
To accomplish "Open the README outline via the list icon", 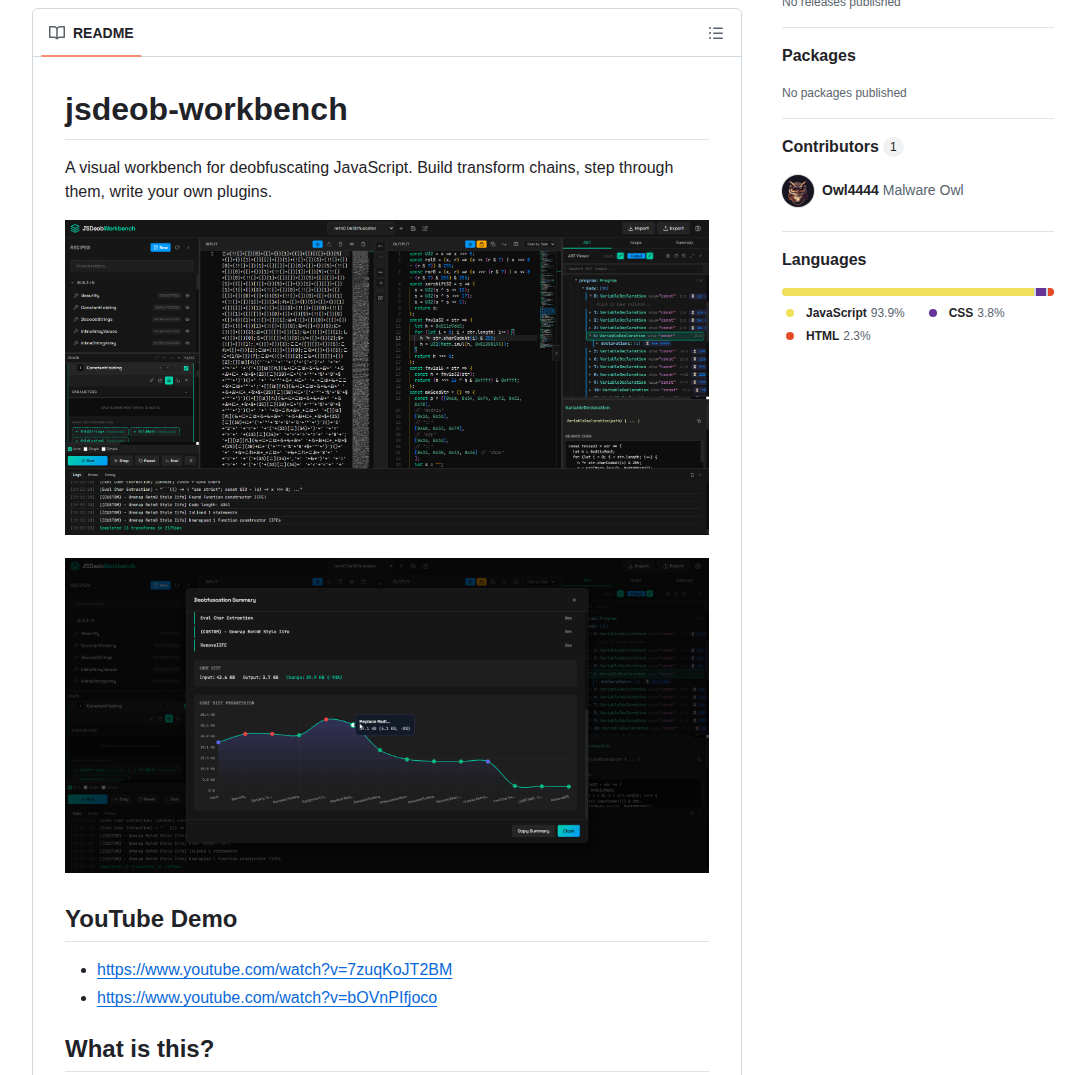I will (x=716, y=33).
